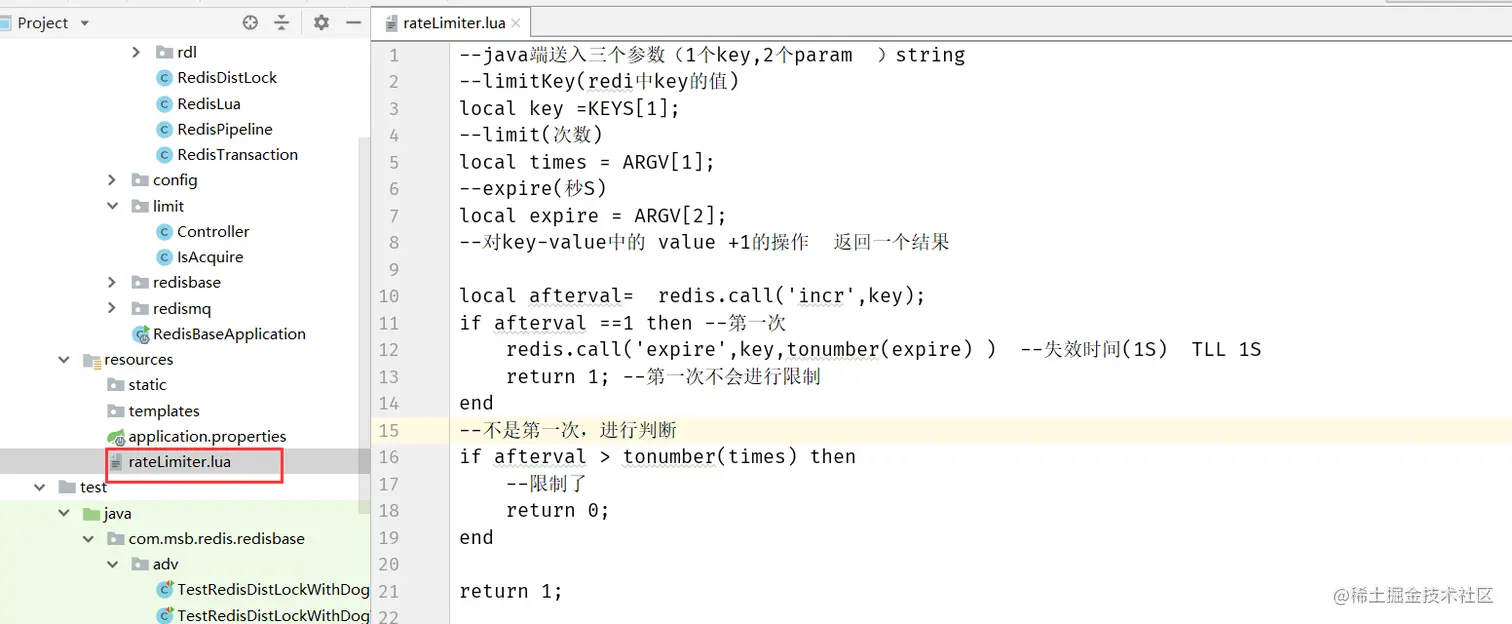Select the rateLimiter.lua editor tab
Image resolution: width=1512 pixels, height=624 pixels.
pyautogui.click(x=453, y=23)
